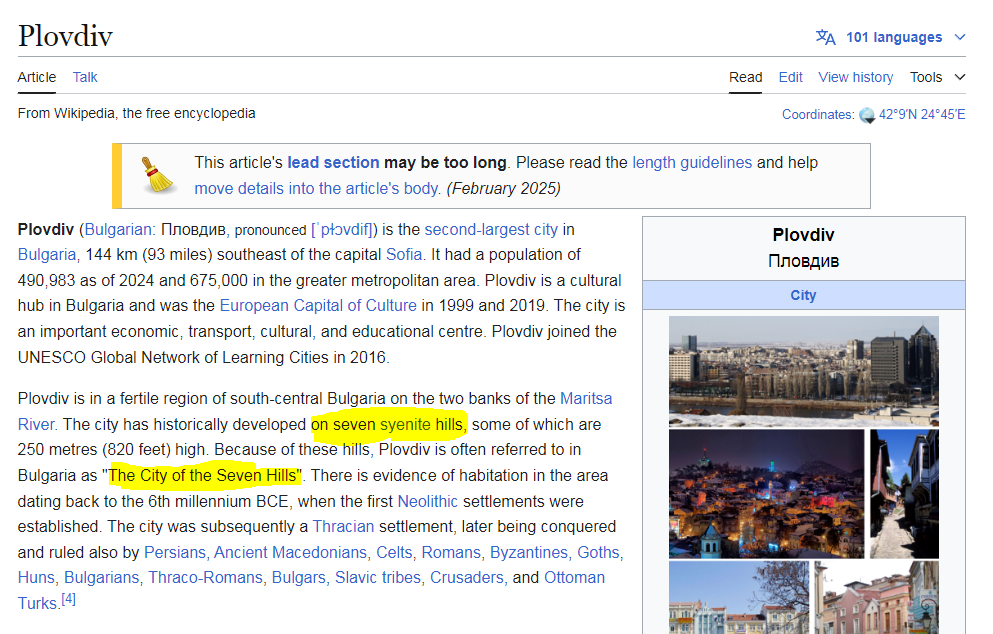993x634 pixels.
Task: Open the Celts link
Action: point(394,553)
